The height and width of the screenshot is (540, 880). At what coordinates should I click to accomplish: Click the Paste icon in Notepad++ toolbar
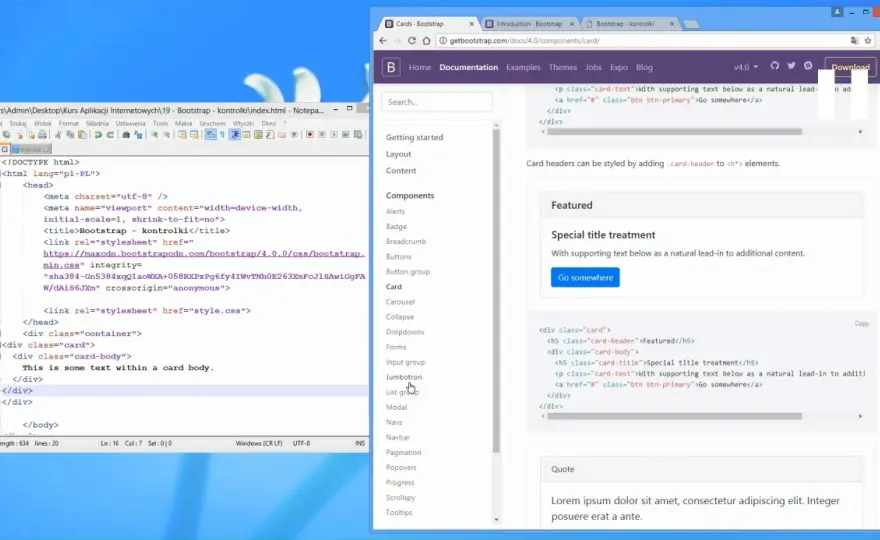(x=82, y=135)
